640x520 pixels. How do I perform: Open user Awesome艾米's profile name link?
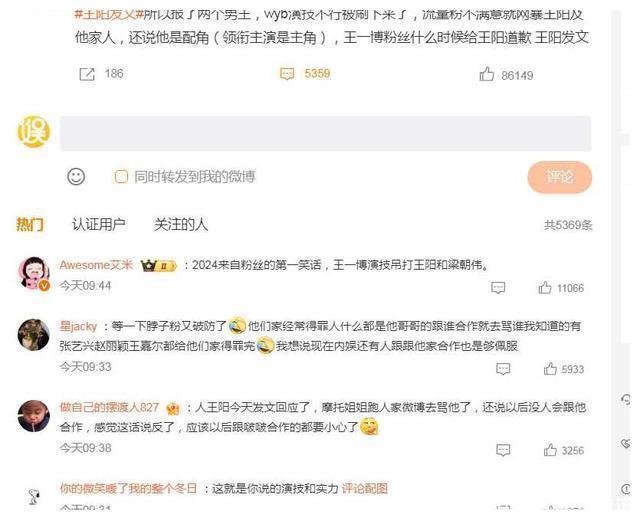(96, 265)
